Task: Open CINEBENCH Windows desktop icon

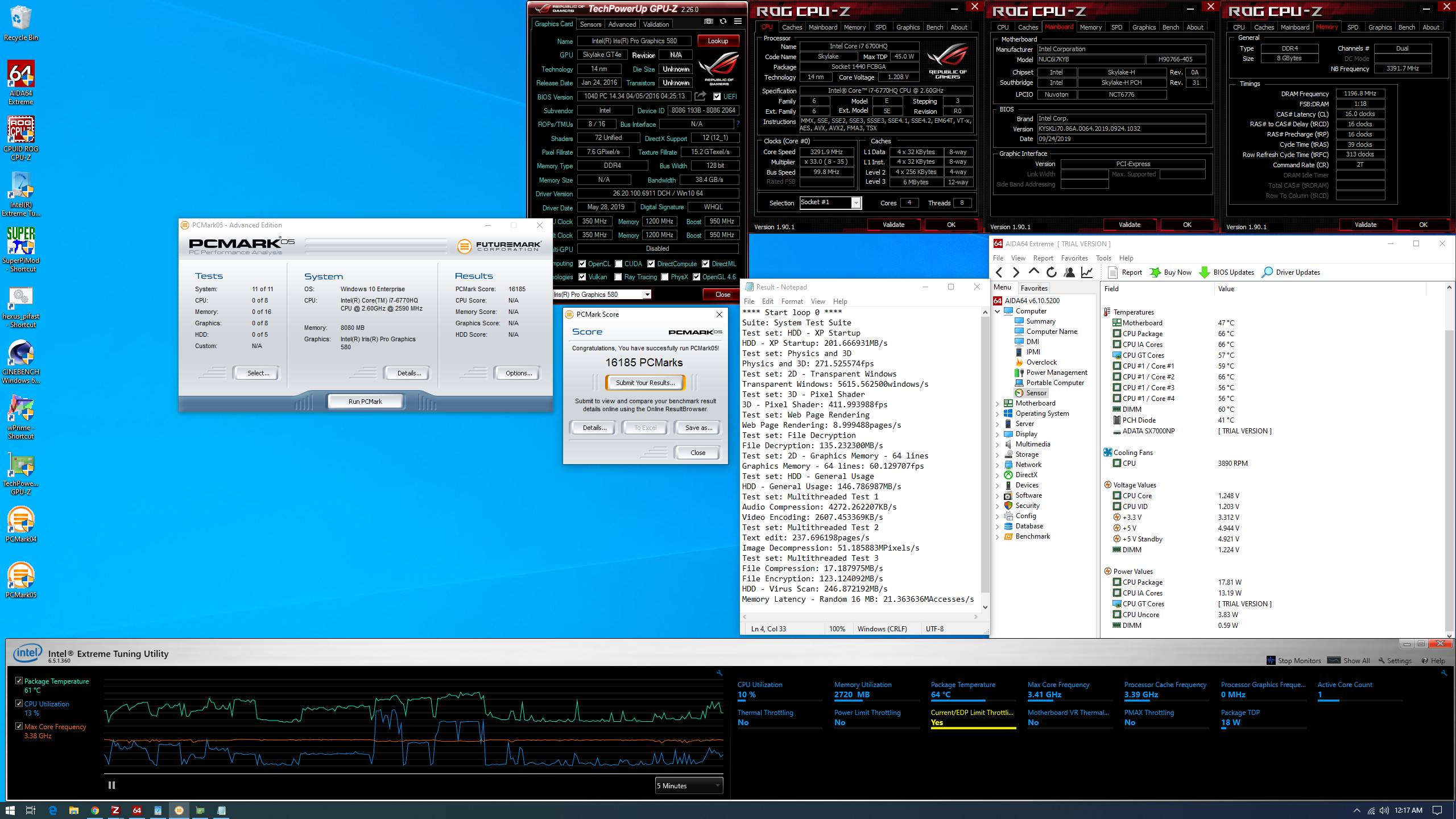Action: click(x=21, y=361)
